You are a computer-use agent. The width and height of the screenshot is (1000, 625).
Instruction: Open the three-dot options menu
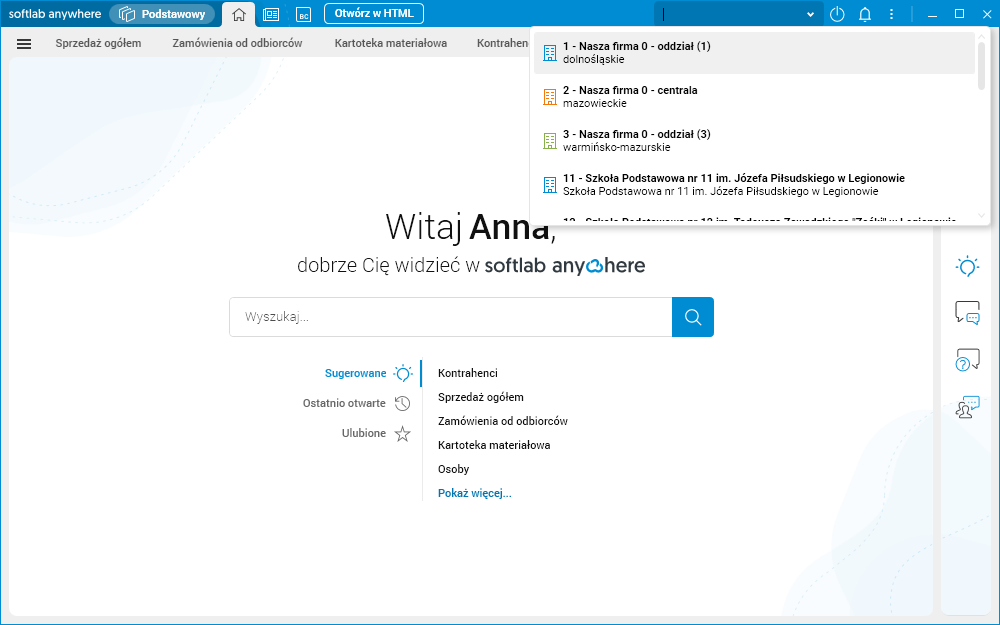coord(891,14)
